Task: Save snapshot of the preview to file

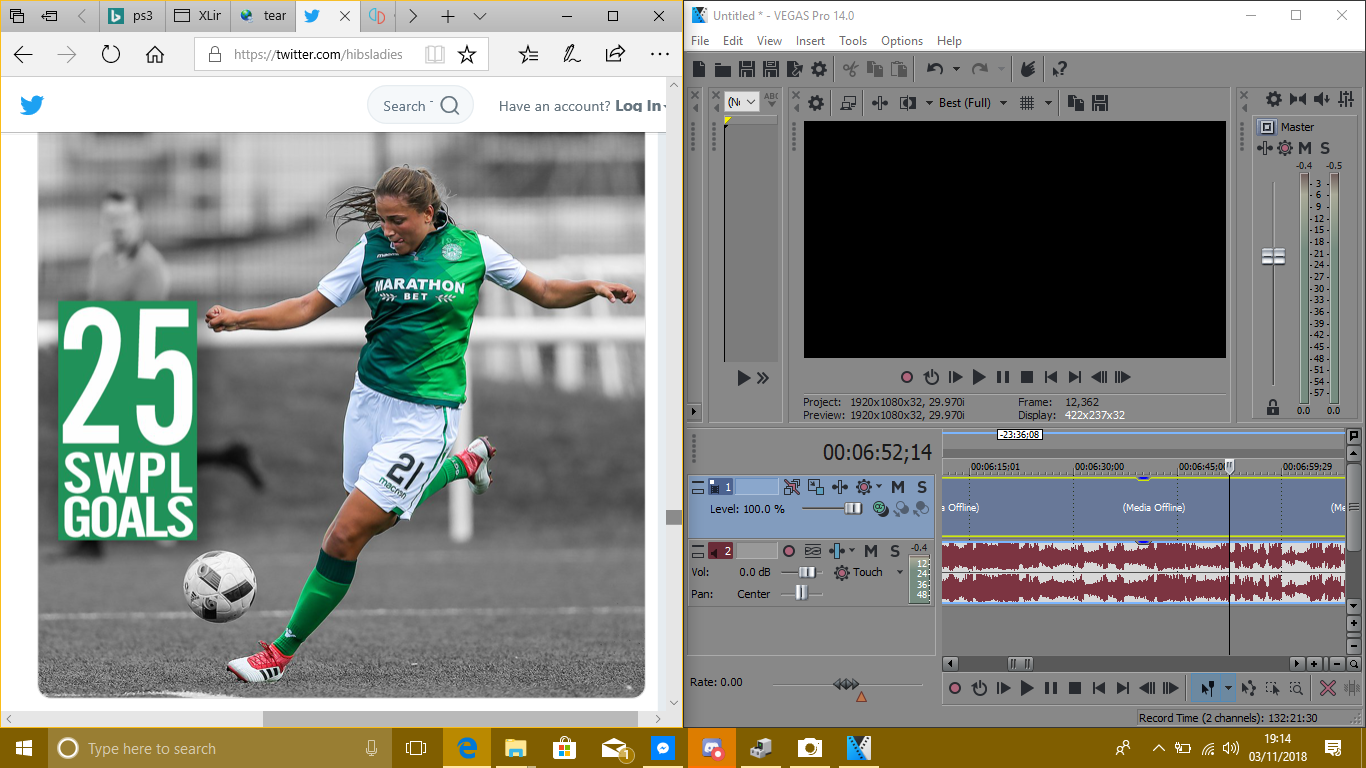Action: pos(1100,103)
